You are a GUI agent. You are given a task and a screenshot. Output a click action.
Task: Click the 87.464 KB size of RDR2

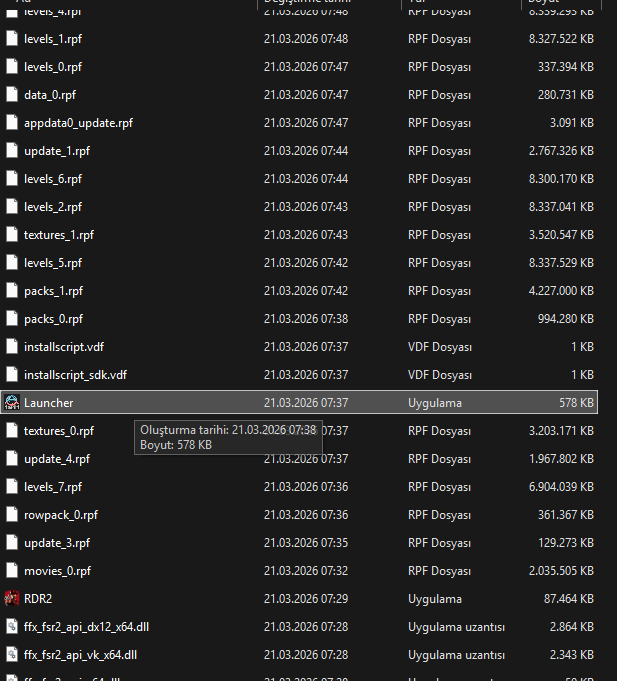pos(569,599)
